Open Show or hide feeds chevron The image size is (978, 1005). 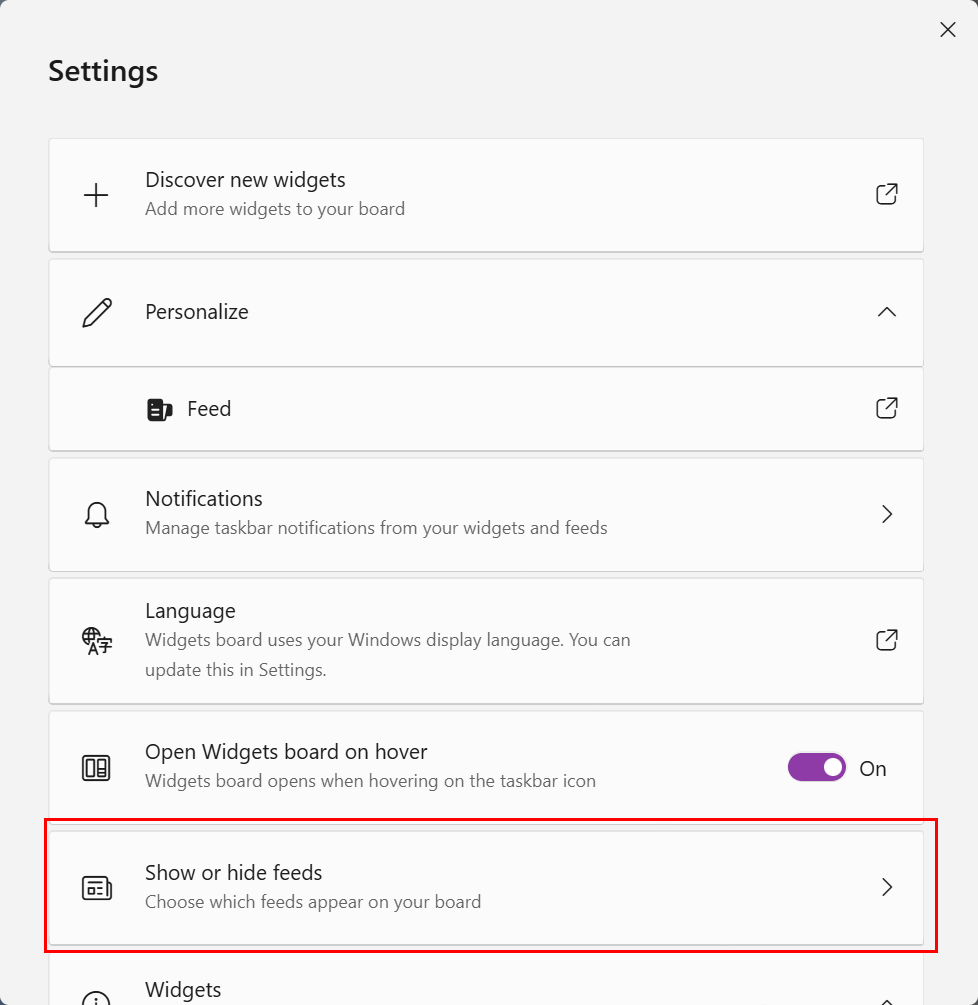(887, 887)
